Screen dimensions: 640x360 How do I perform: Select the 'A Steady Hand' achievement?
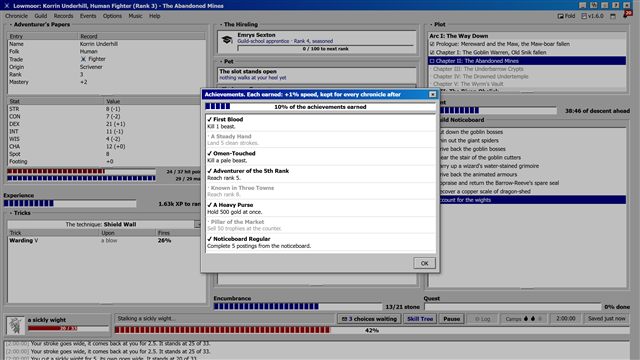(x=320, y=140)
